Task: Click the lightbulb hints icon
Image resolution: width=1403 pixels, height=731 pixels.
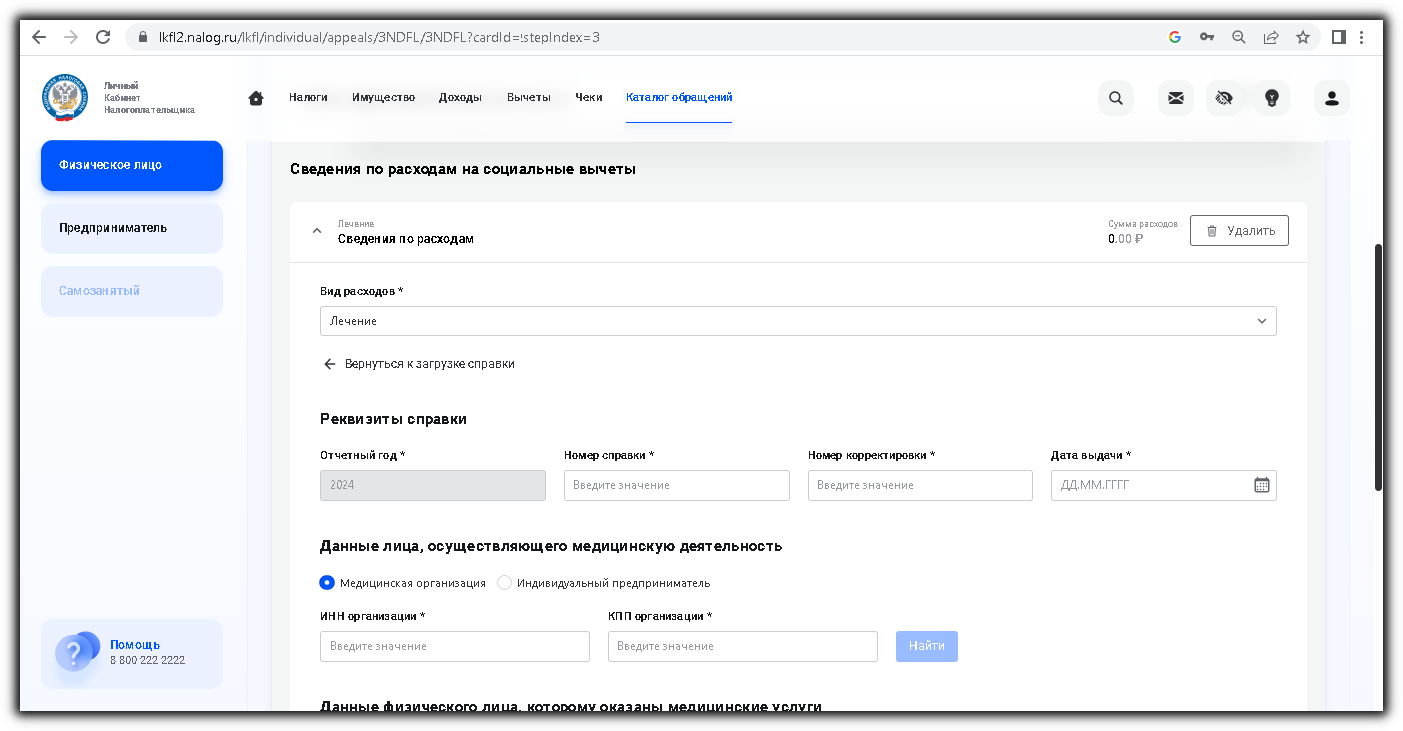Action: 1272,98
